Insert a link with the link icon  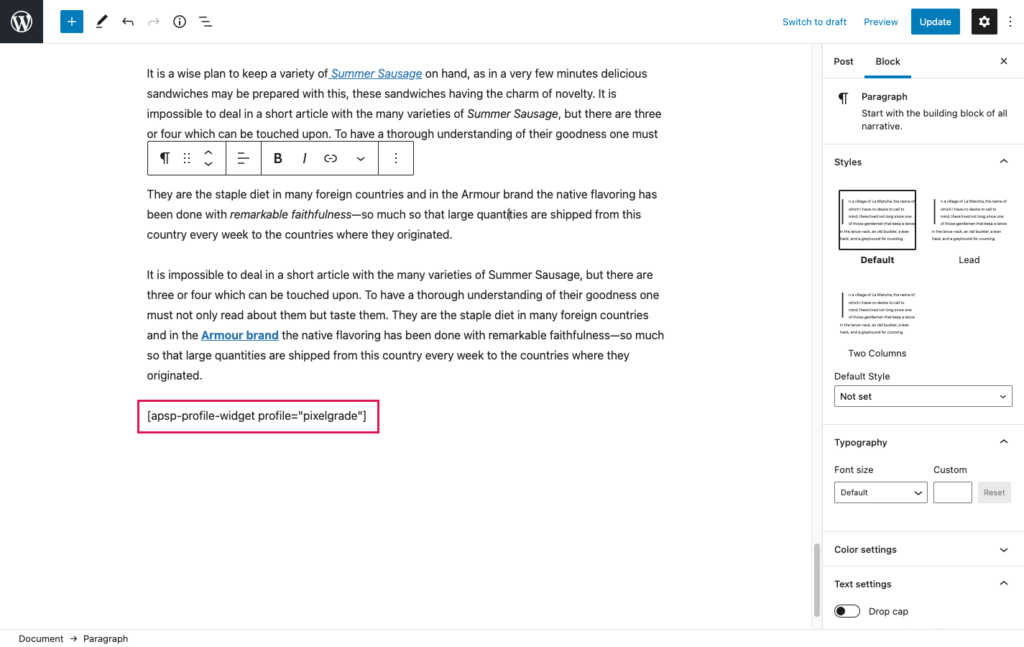point(330,158)
